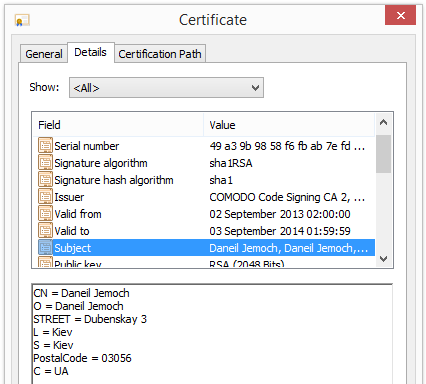426x384 pixels.
Task: Click the Serial number field icon
Action: (45, 146)
